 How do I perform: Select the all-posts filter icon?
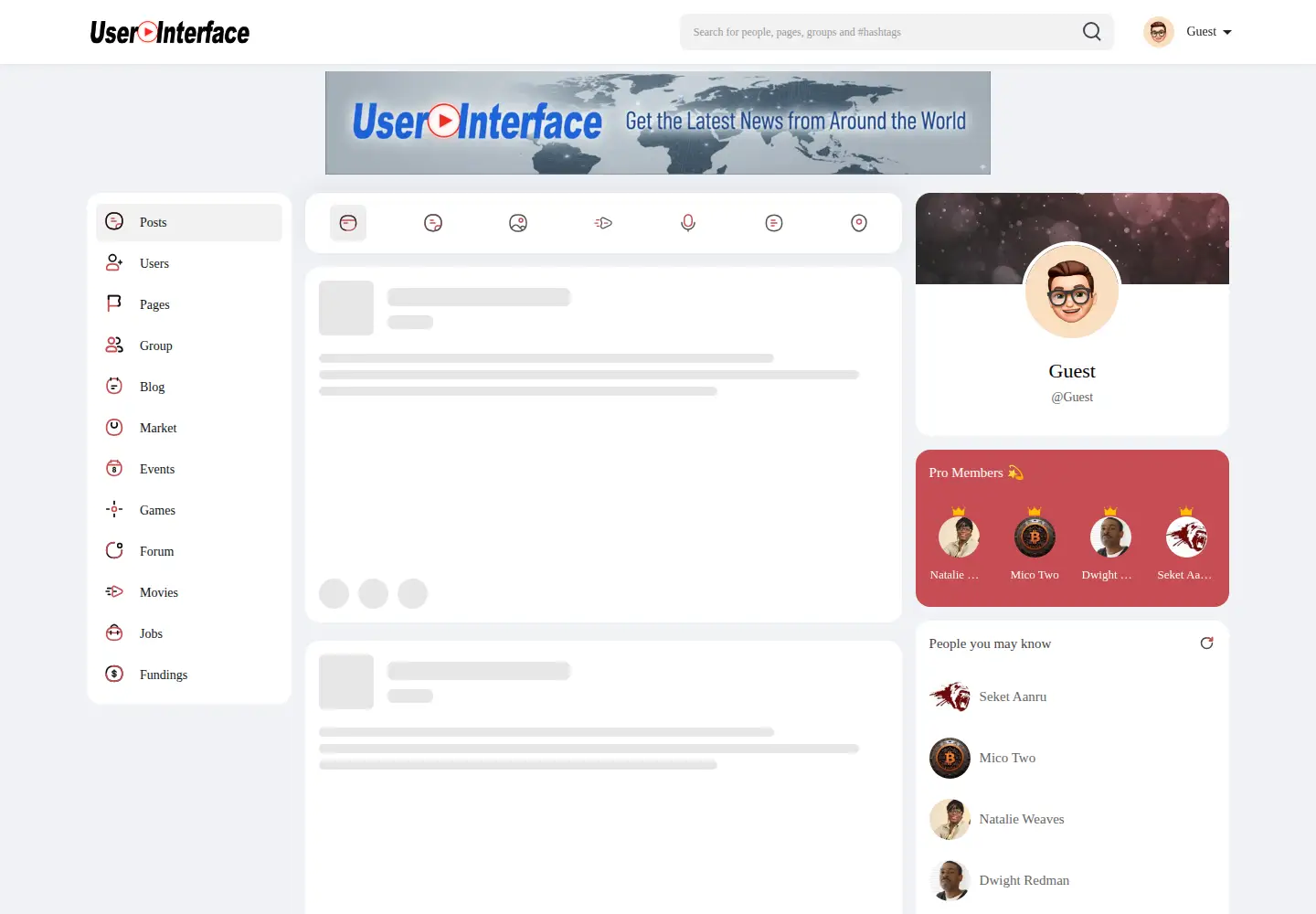(x=348, y=223)
